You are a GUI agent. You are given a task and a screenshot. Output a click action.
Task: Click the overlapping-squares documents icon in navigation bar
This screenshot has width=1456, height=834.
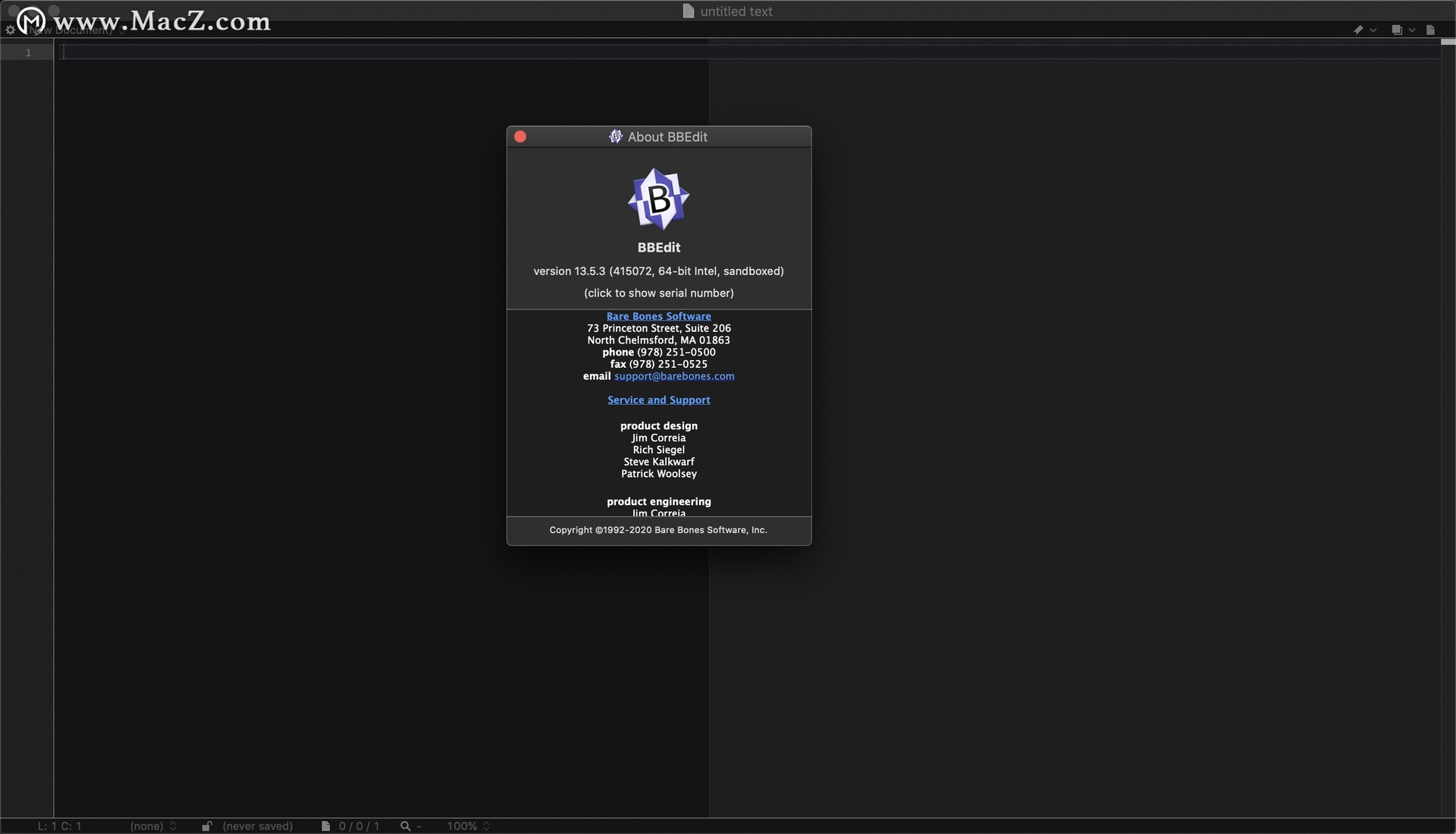(x=1397, y=30)
